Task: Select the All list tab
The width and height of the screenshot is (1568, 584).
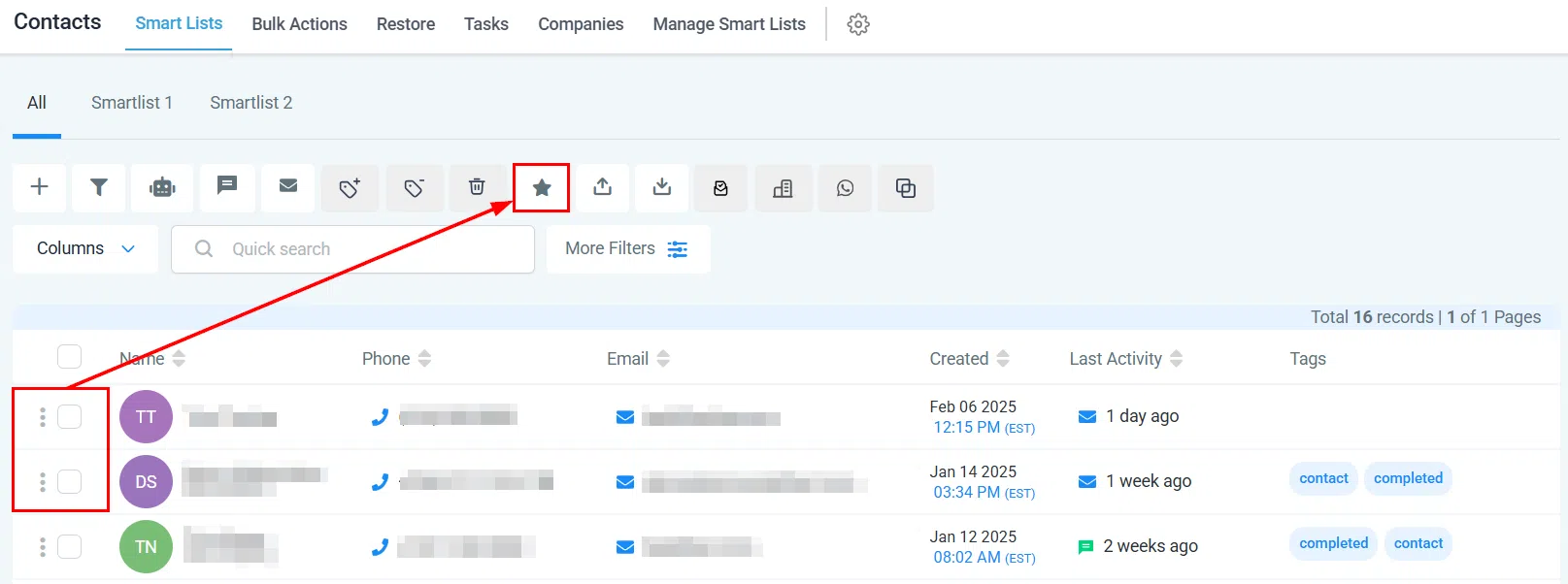Action: (x=37, y=103)
